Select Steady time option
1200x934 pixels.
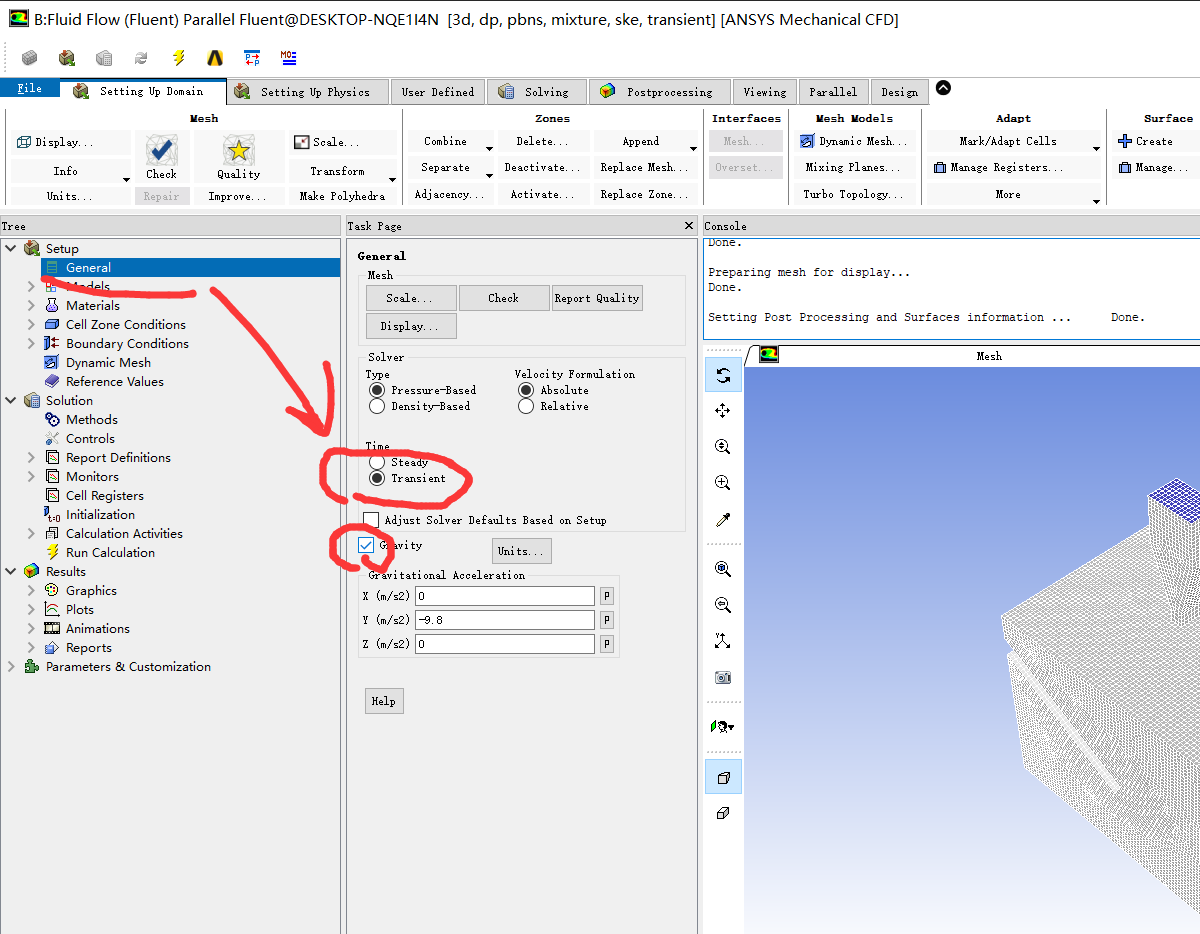tap(377, 462)
